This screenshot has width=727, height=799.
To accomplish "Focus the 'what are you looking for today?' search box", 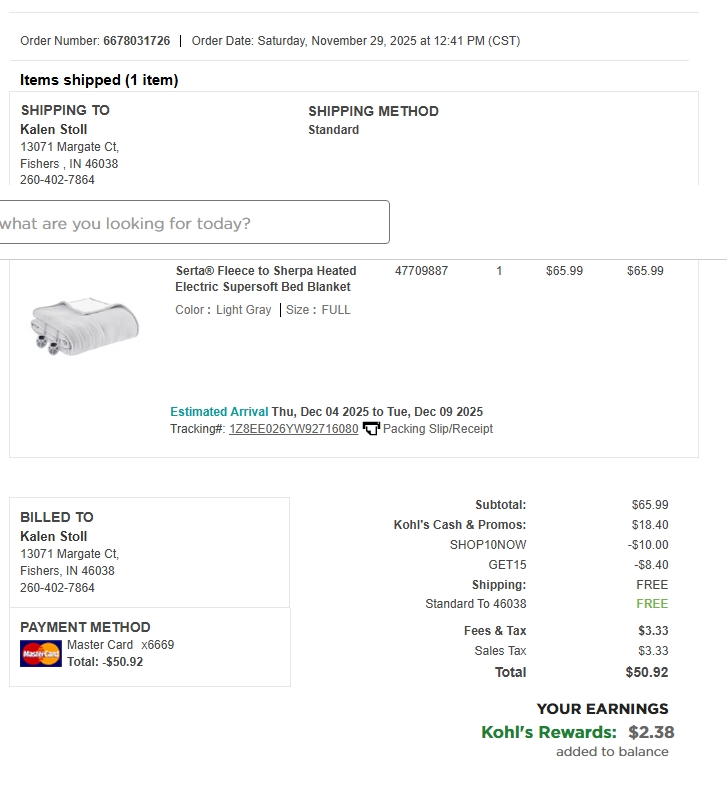I will click(194, 222).
